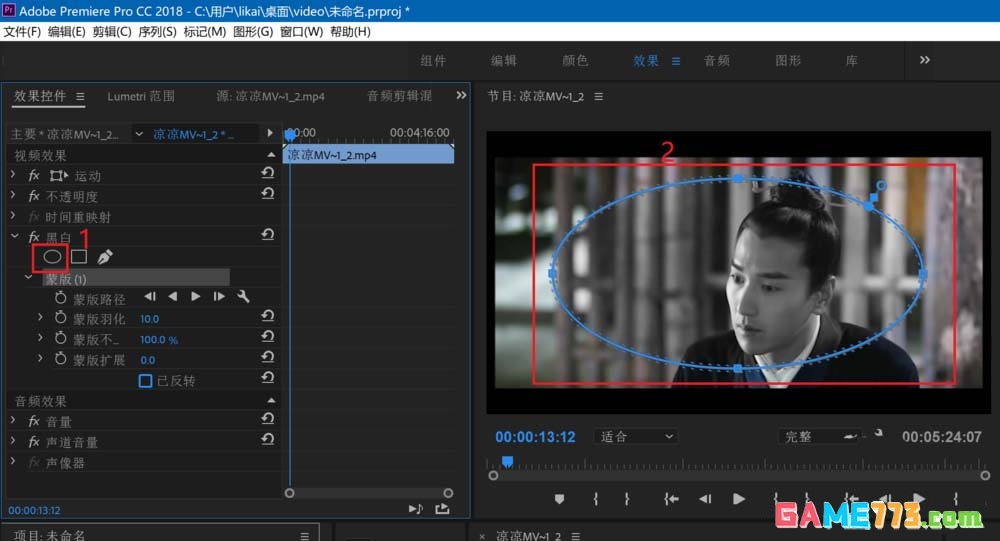Open the 窗口(W) menu
1000x541 pixels.
(301, 31)
